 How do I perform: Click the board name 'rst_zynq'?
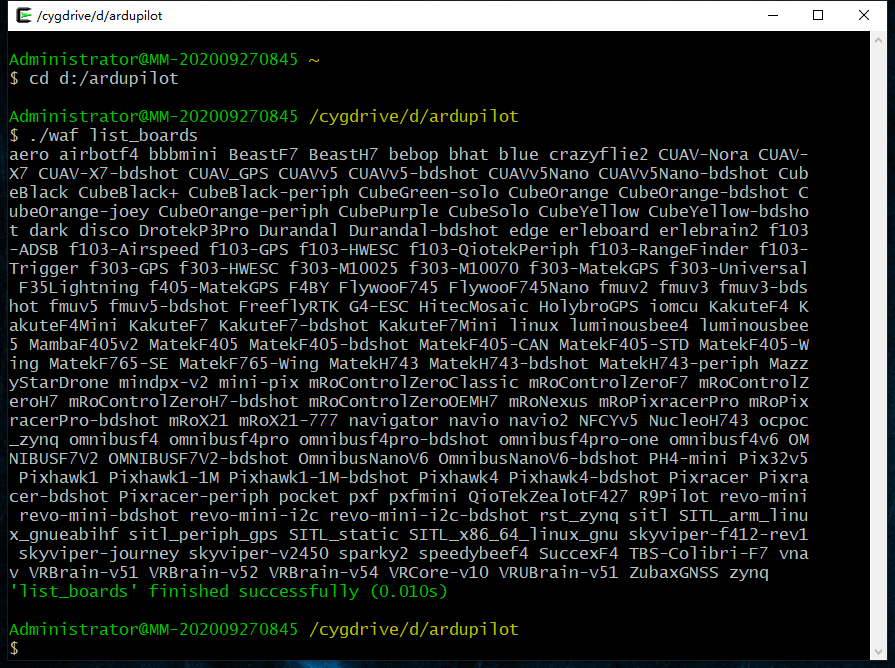[x=578, y=515]
